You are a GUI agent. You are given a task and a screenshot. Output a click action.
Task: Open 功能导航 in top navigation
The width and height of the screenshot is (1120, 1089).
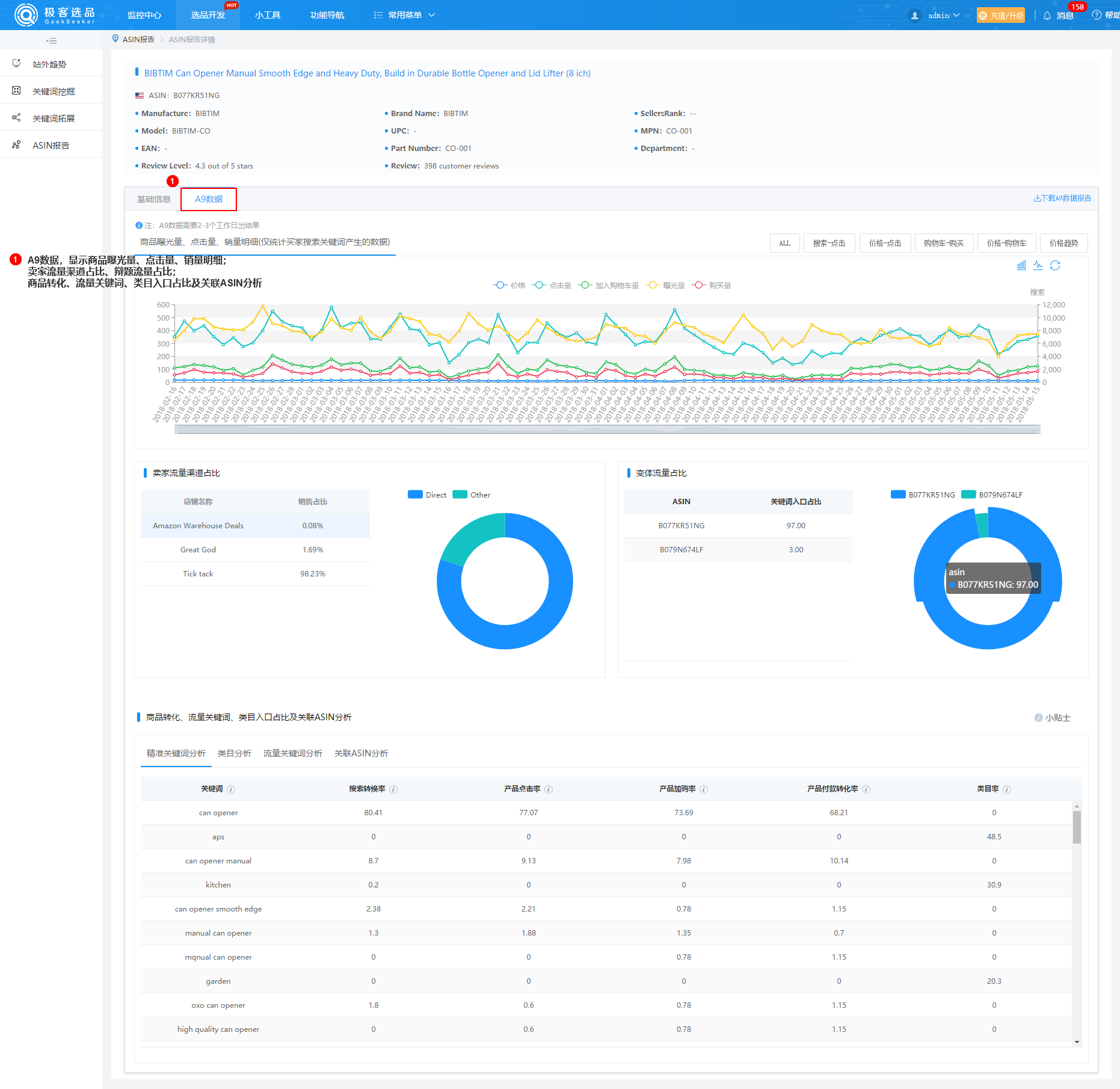(327, 15)
